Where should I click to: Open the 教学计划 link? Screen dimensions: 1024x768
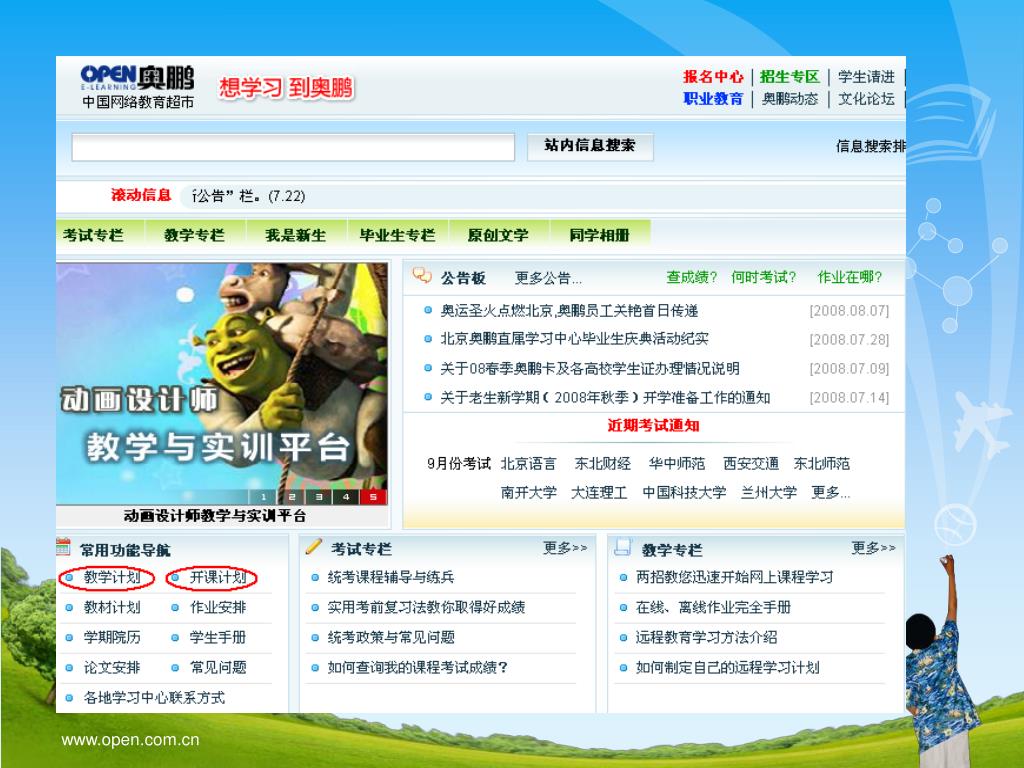112,577
